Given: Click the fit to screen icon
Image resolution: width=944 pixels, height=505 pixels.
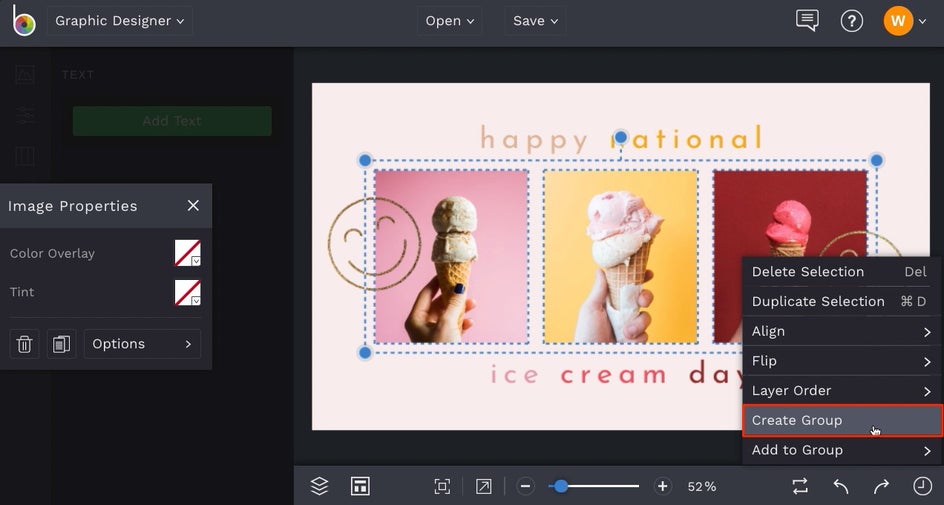Looking at the screenshot, I should [x=442, y=486].
